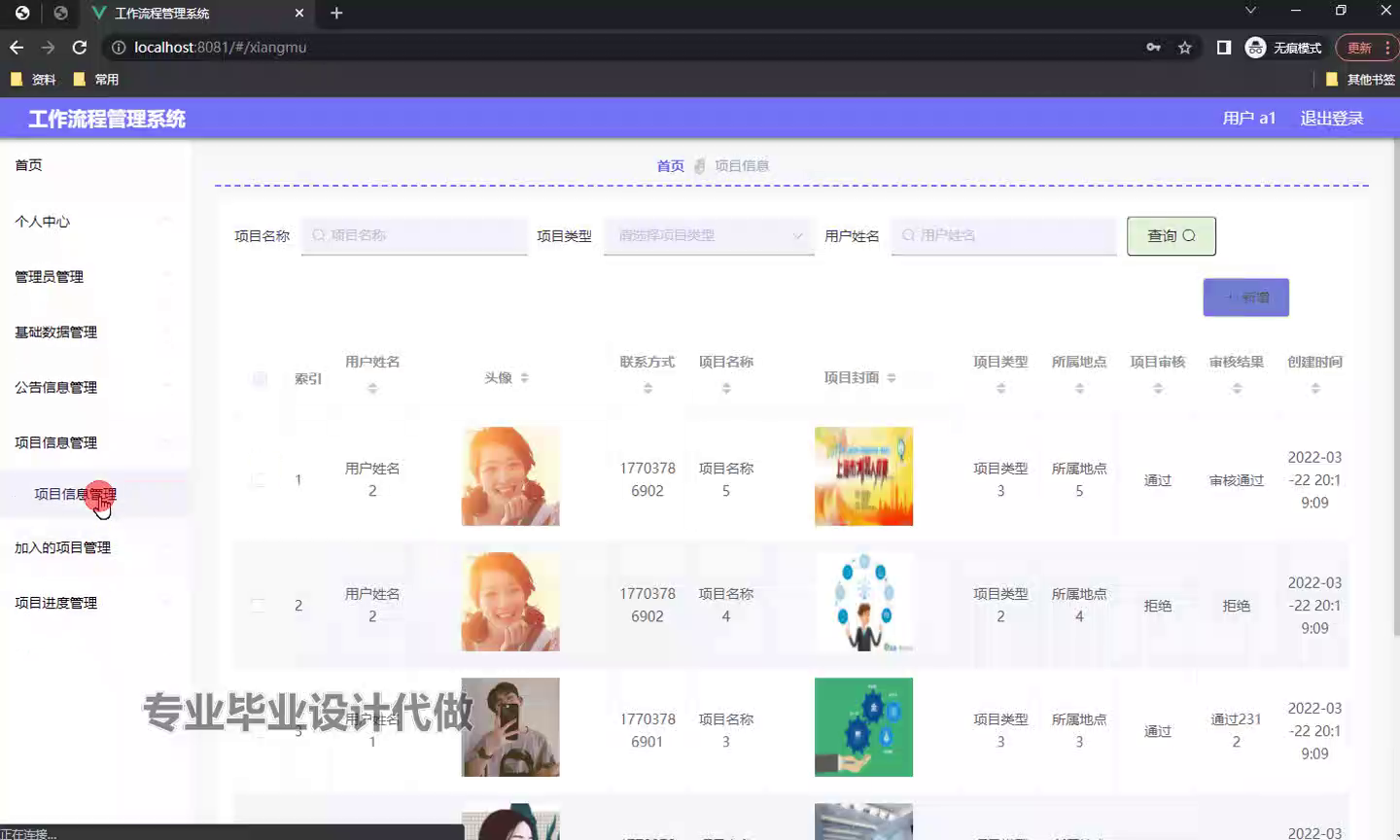Sort by 项目类型 column arrows
1400x840 pixels.
[1000, 388]
